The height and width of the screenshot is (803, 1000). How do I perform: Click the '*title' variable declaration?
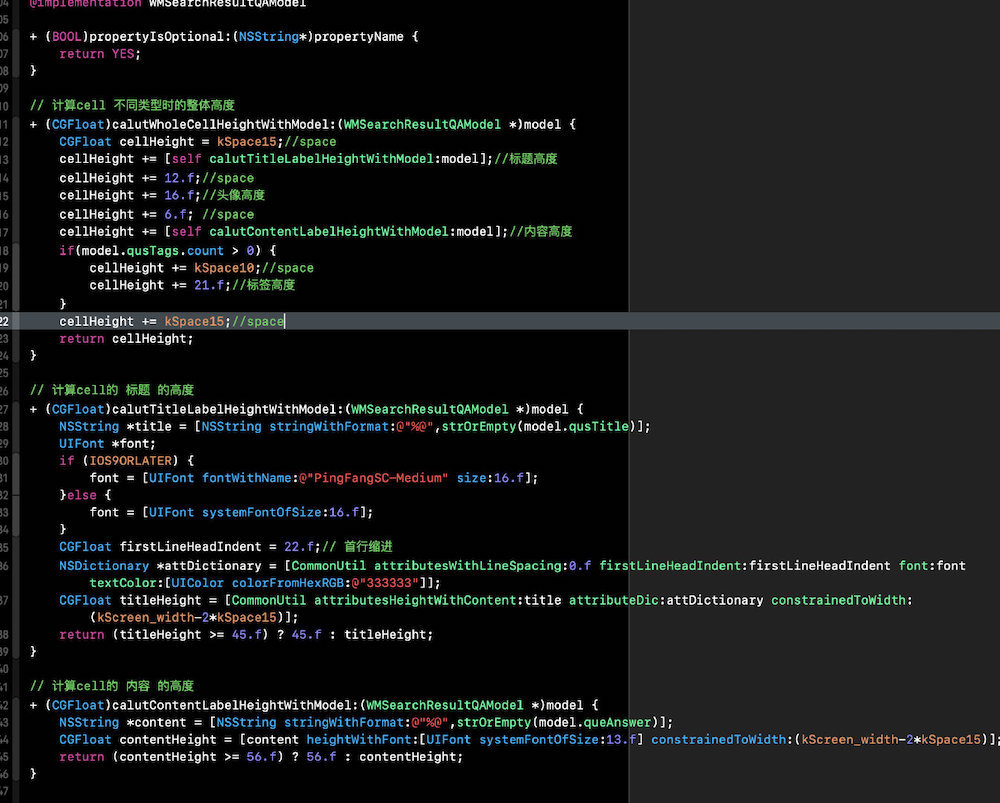(149, 427)
